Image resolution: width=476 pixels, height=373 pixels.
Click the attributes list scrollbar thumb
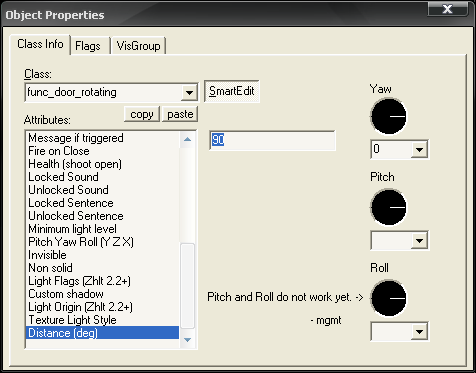coord(187,286)
